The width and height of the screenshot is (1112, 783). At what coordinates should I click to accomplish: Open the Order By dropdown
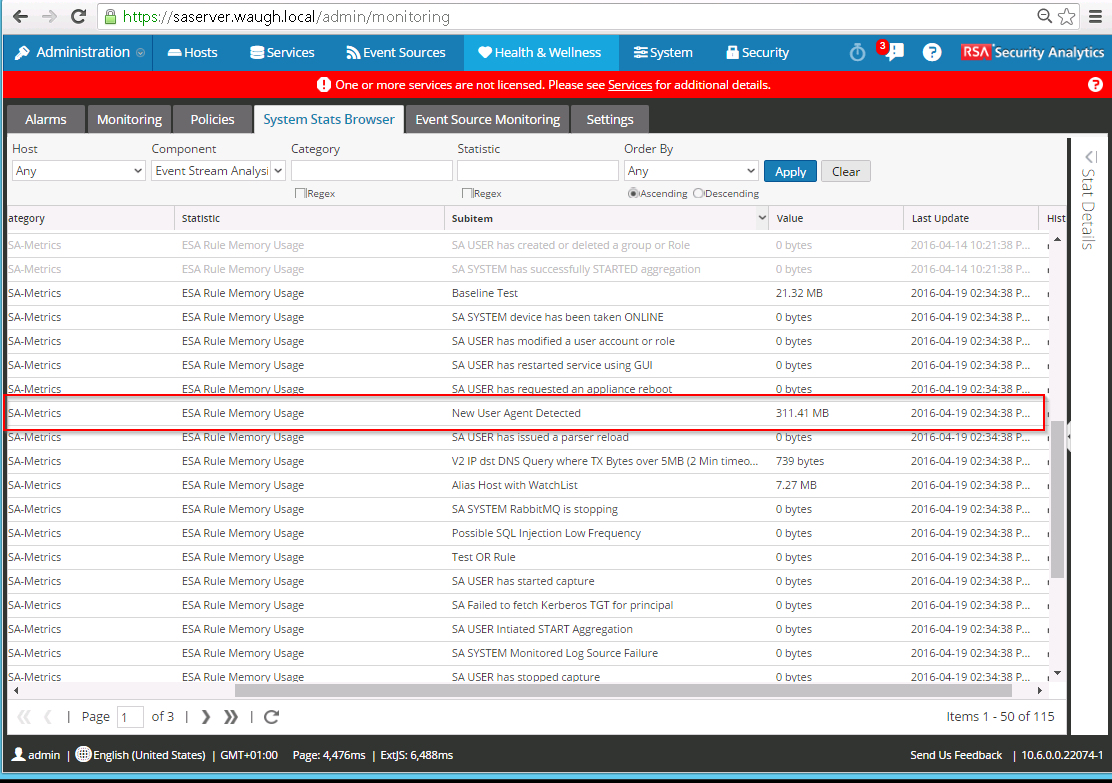point(690,171)
